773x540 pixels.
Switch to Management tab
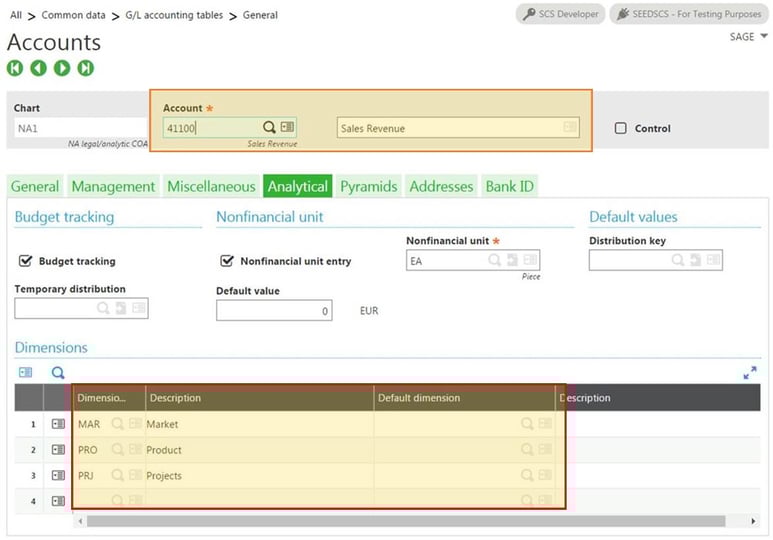113,186
